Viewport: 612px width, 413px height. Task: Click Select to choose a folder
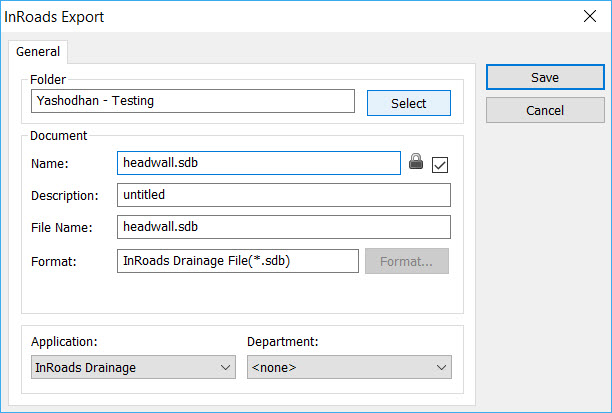point(408,103)
